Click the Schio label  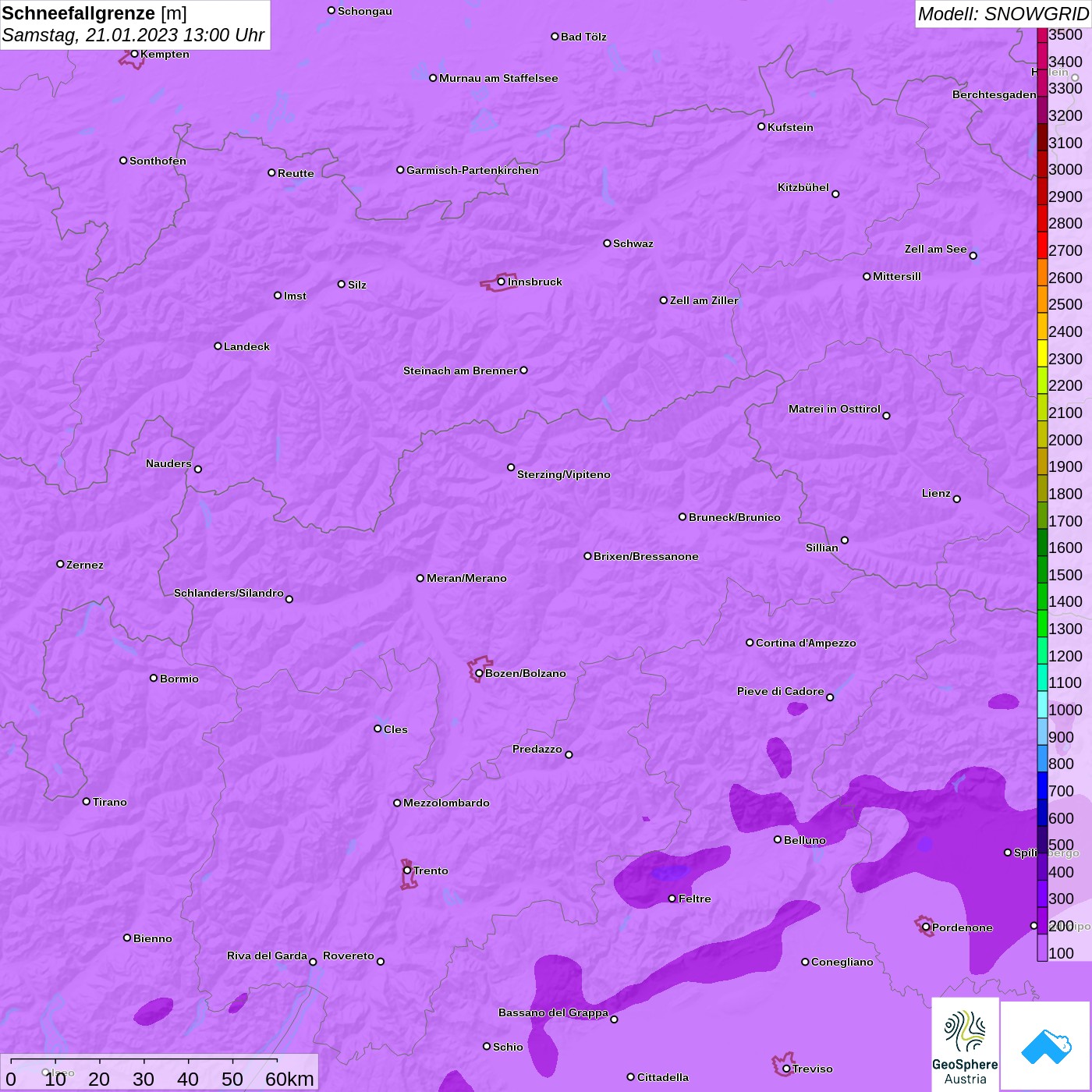point(508,1047)
